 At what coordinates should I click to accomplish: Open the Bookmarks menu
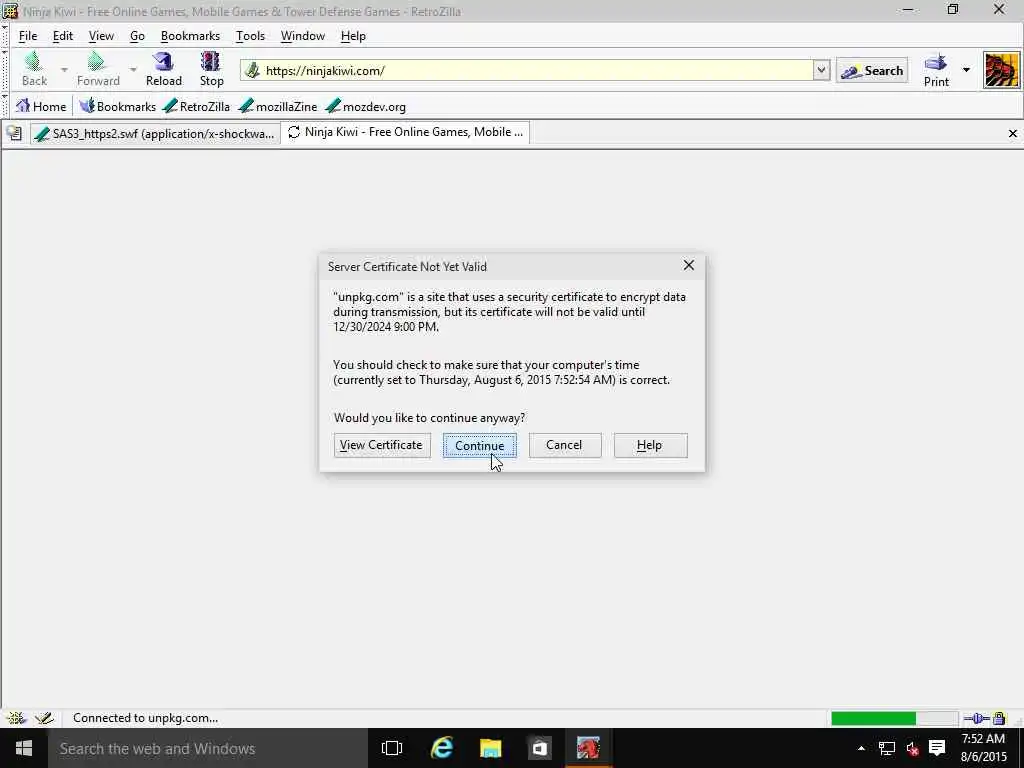(190, 36)
